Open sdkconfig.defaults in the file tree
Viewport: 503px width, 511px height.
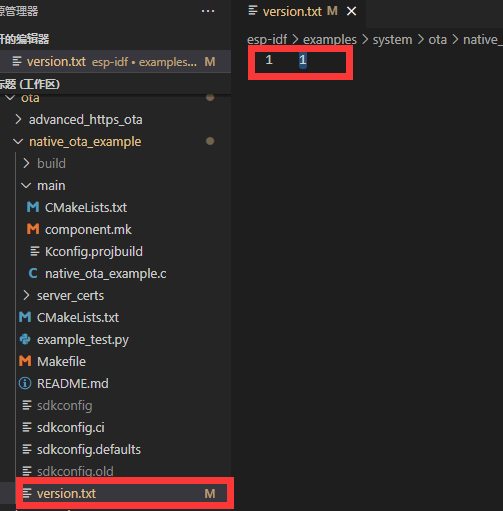[89, 449]
